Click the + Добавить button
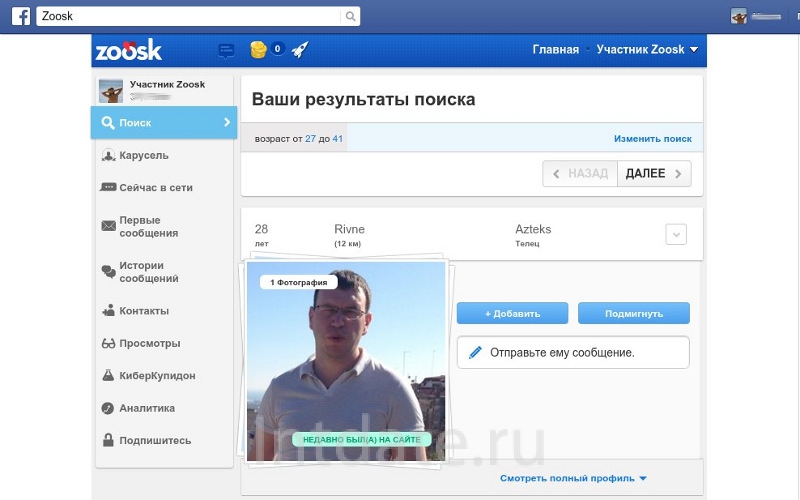 coord(512,313)
